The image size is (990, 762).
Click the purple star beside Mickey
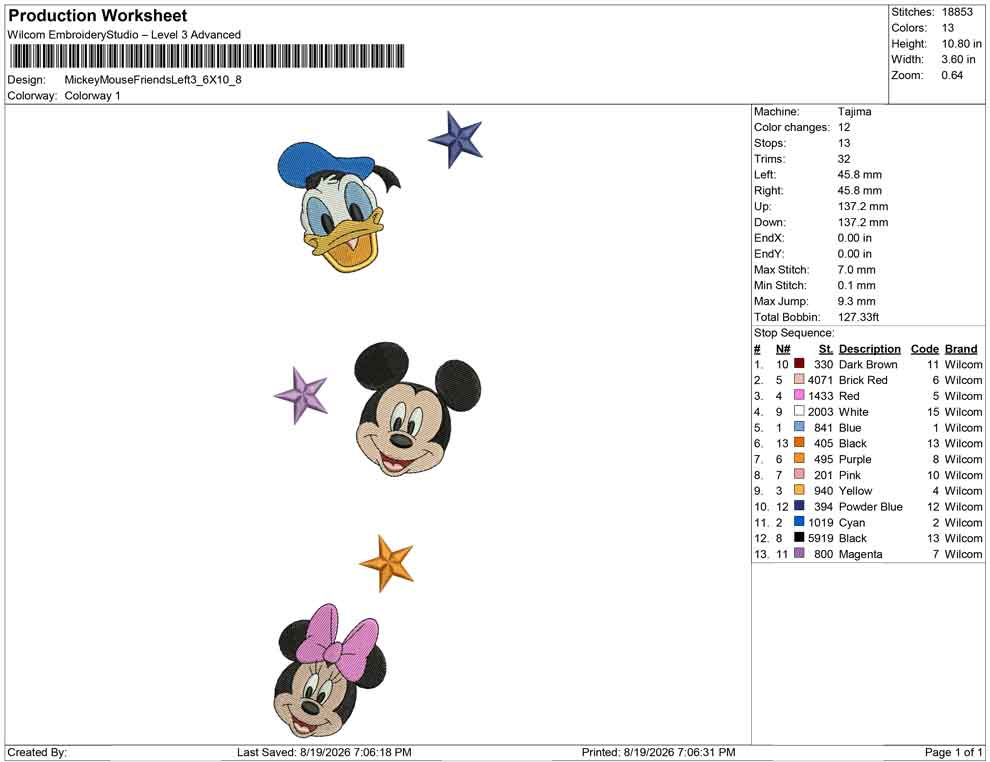(301, 395)
